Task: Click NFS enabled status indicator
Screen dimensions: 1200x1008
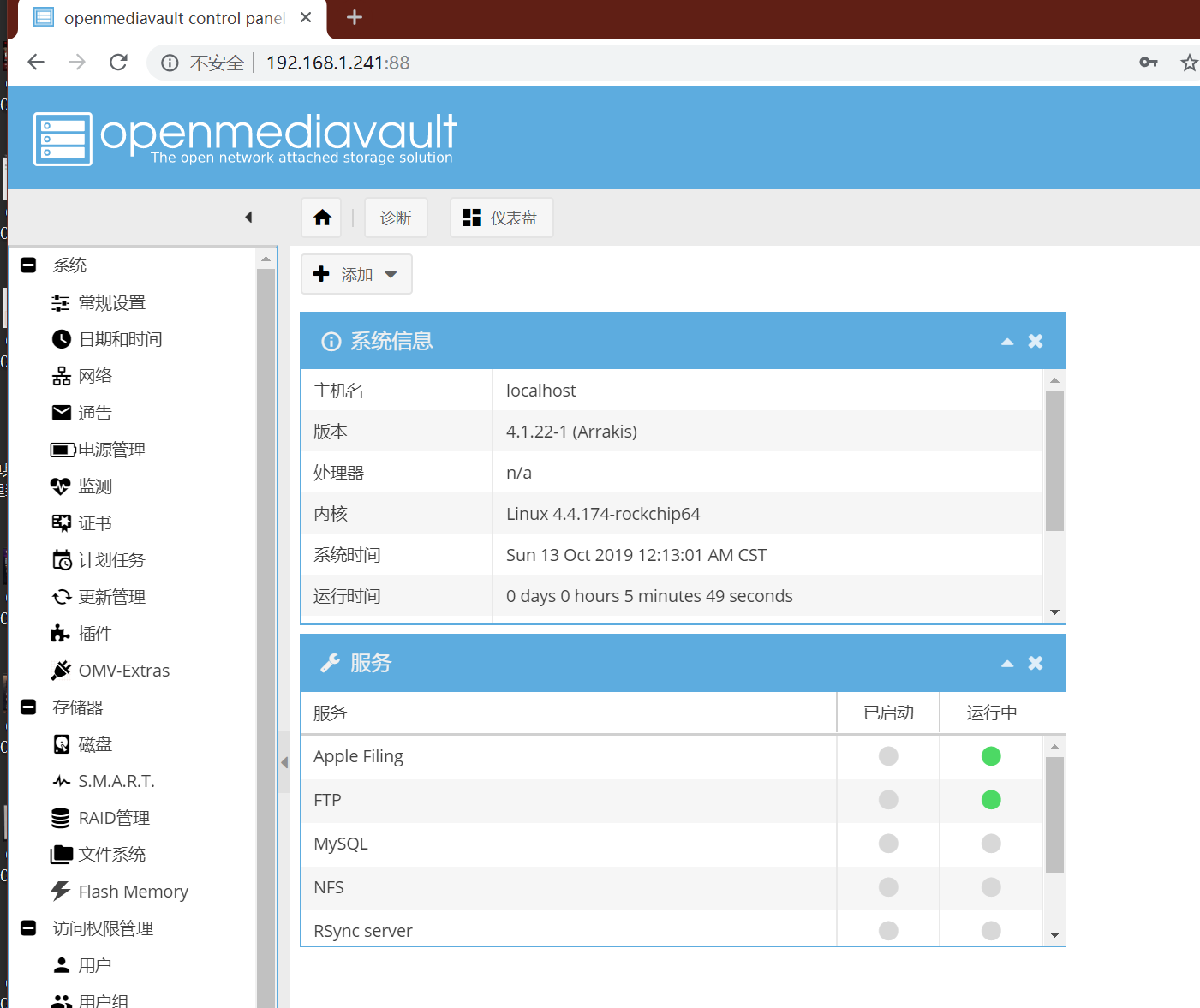Action: pos(888,887)
